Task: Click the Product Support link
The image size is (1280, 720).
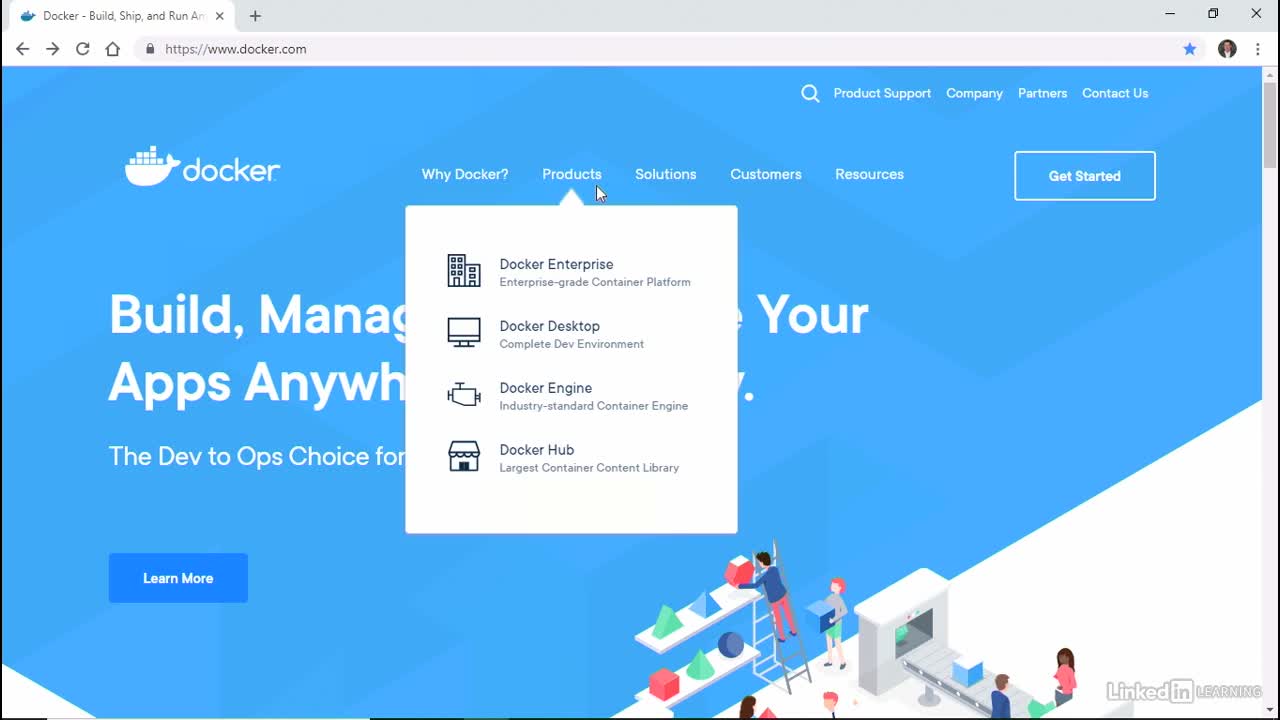Action: click(x=882, y=93)
